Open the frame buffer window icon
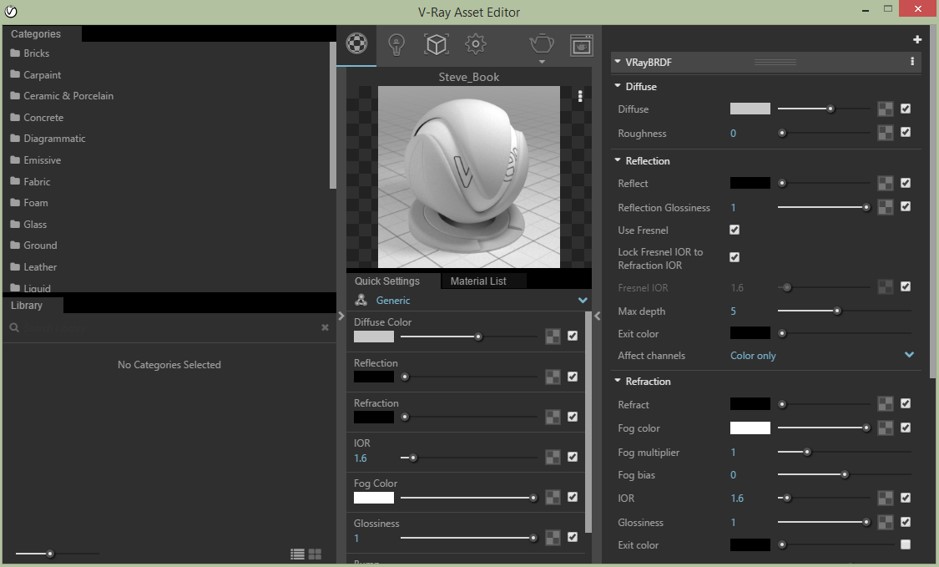The height and width of the screenshot is (567, 939). [581, 45]
